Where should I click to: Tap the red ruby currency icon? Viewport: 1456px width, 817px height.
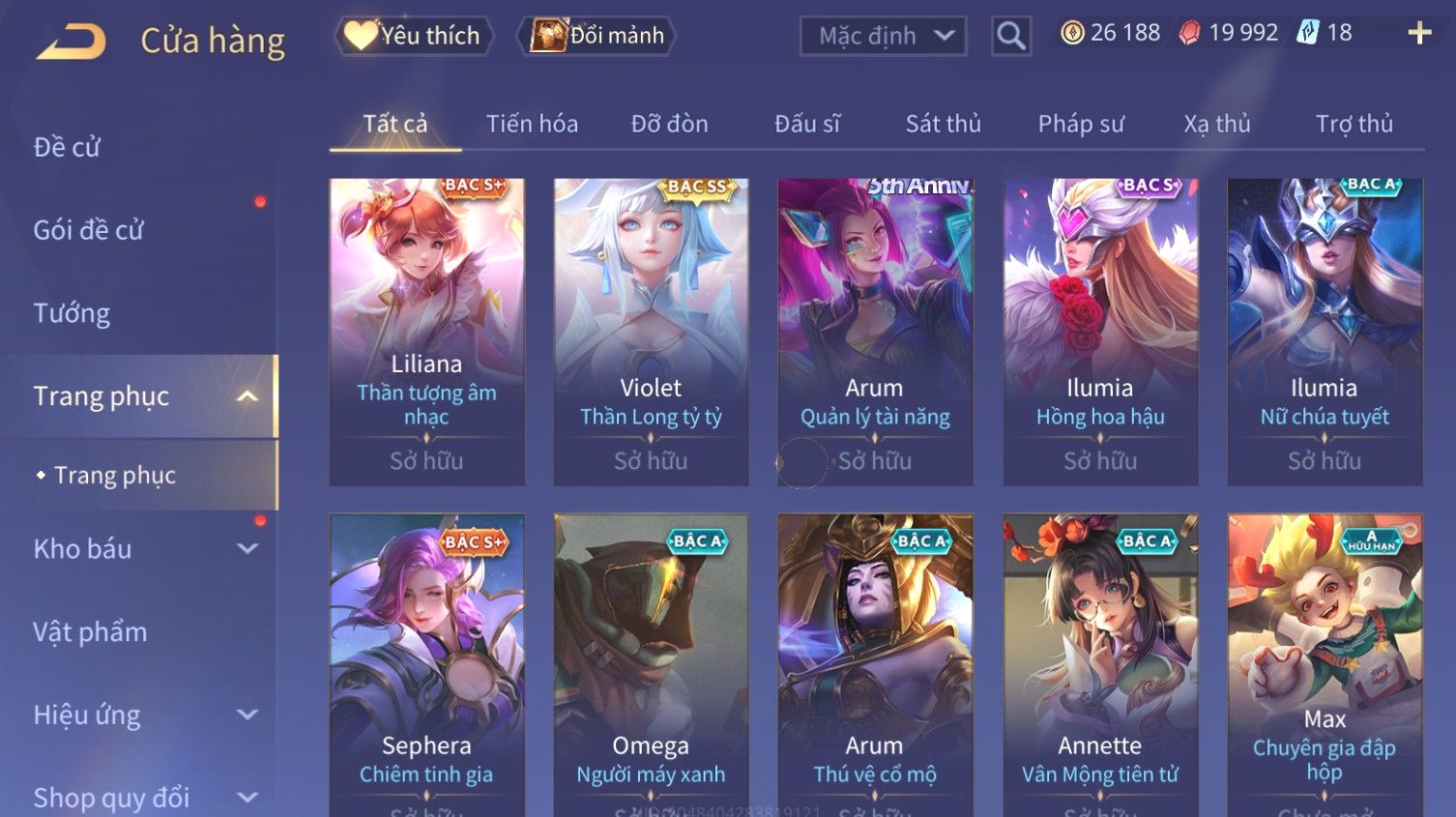1189,34
